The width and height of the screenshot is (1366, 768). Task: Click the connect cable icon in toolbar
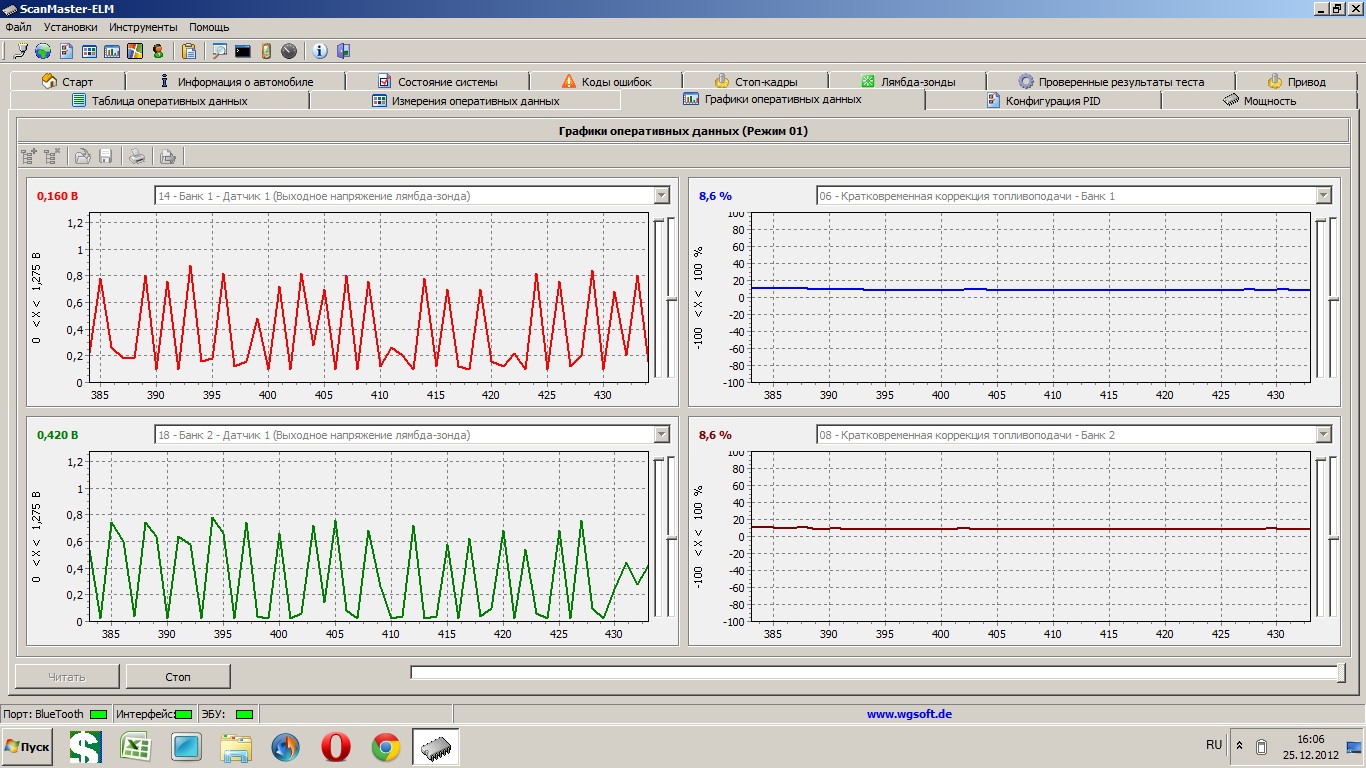[x=20, y=51]
